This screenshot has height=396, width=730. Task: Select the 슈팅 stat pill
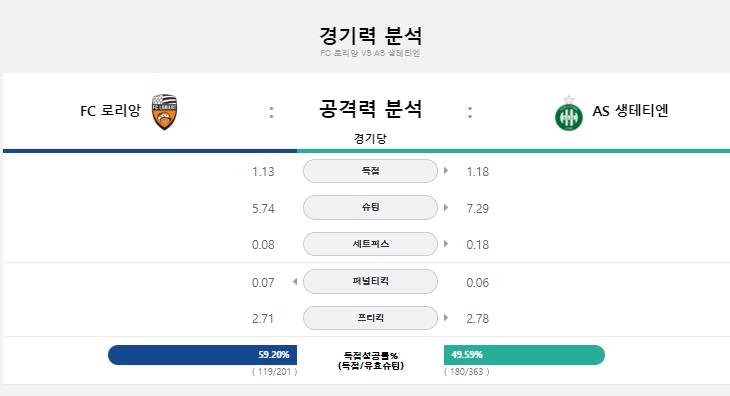coord(370,208)
